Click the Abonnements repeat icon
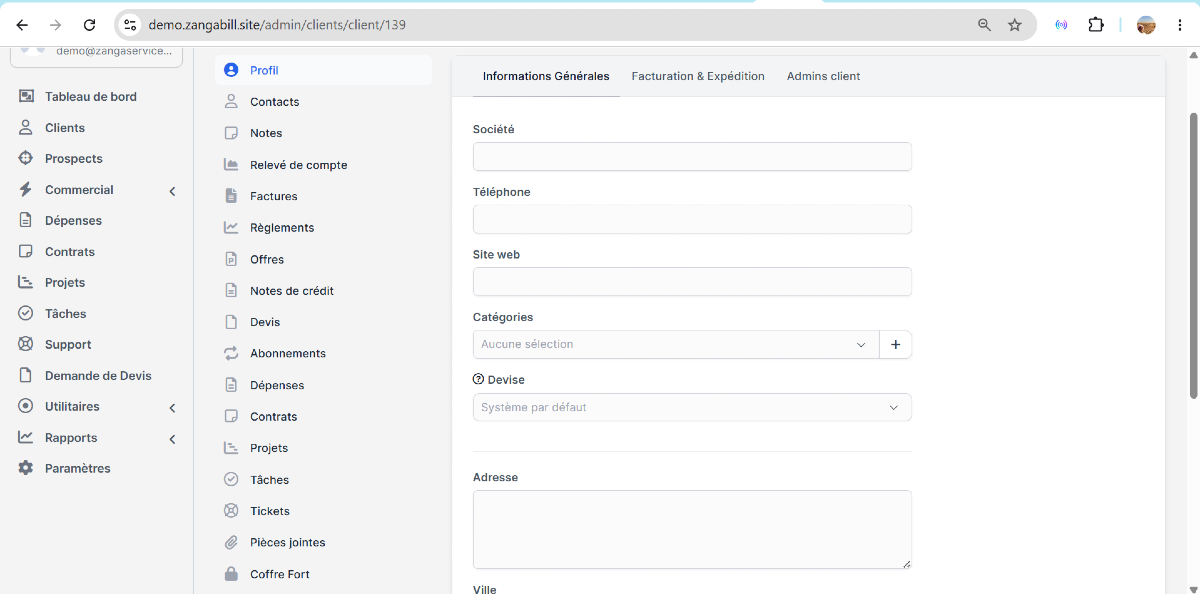1200x594 pixels. [231, 354]
